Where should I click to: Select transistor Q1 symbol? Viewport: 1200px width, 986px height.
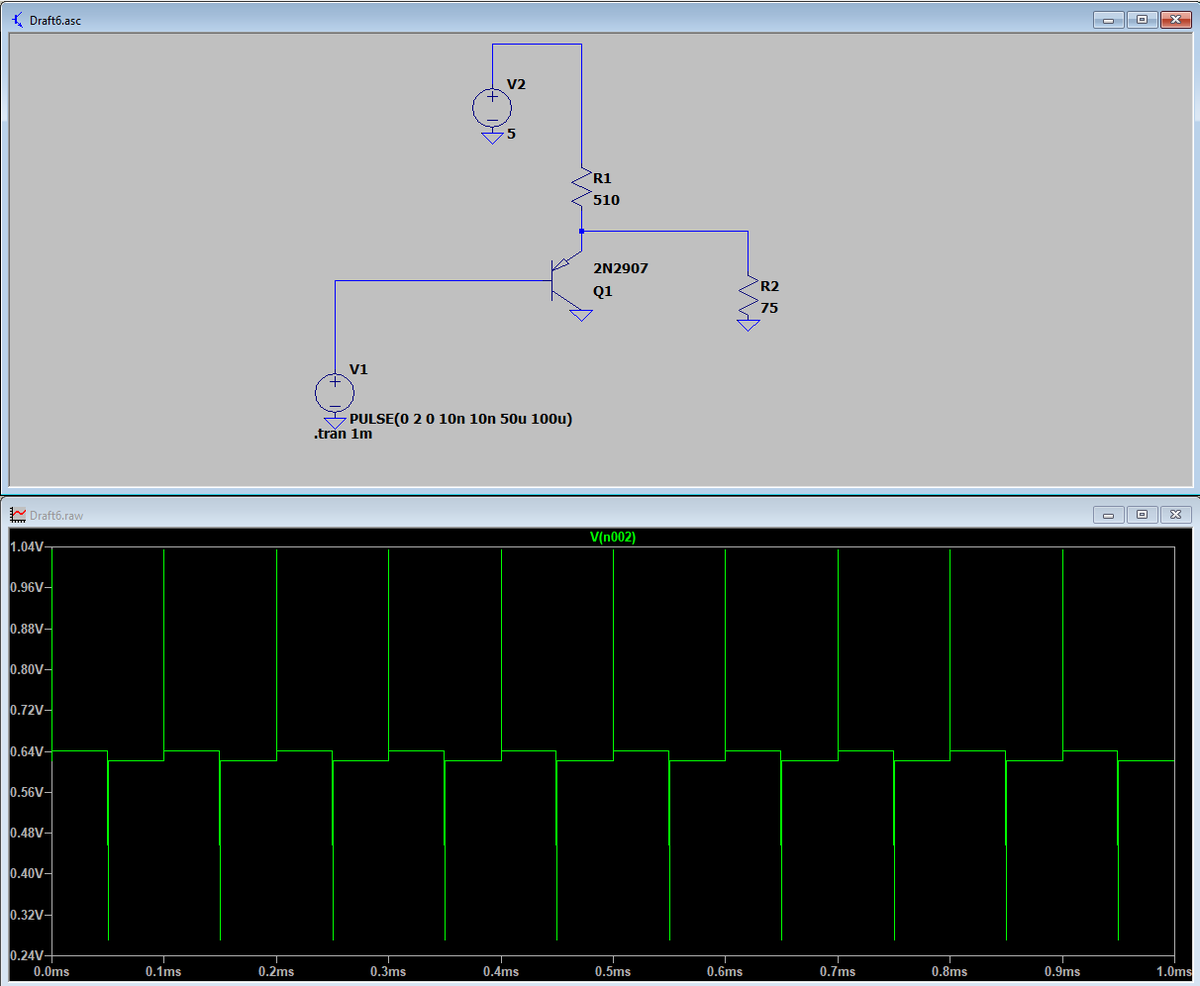pyautogui.click(x=565, y=281)
